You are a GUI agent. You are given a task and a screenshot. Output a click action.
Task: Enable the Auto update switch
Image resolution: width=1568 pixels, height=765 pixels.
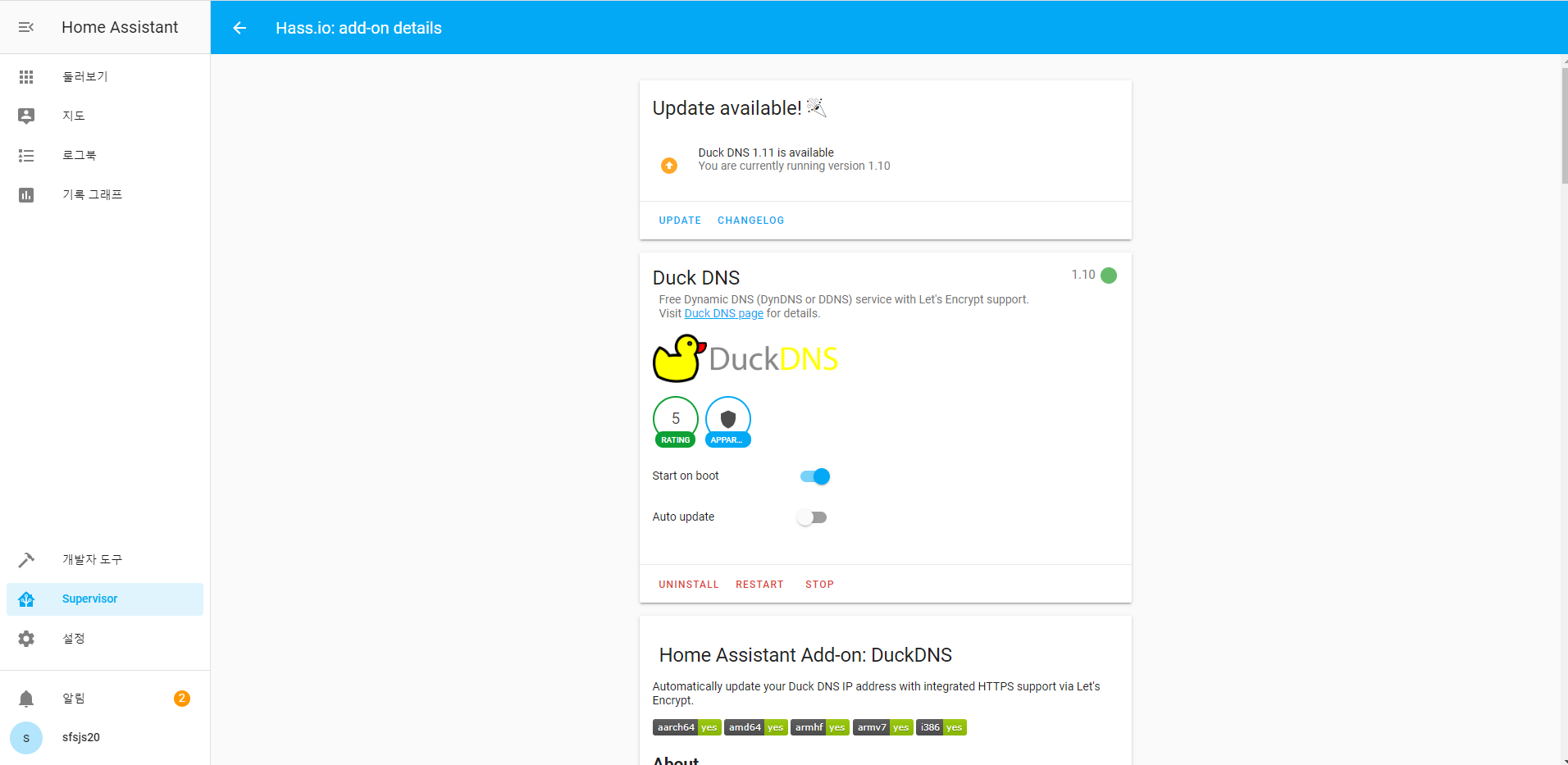[x=812, y=517]
